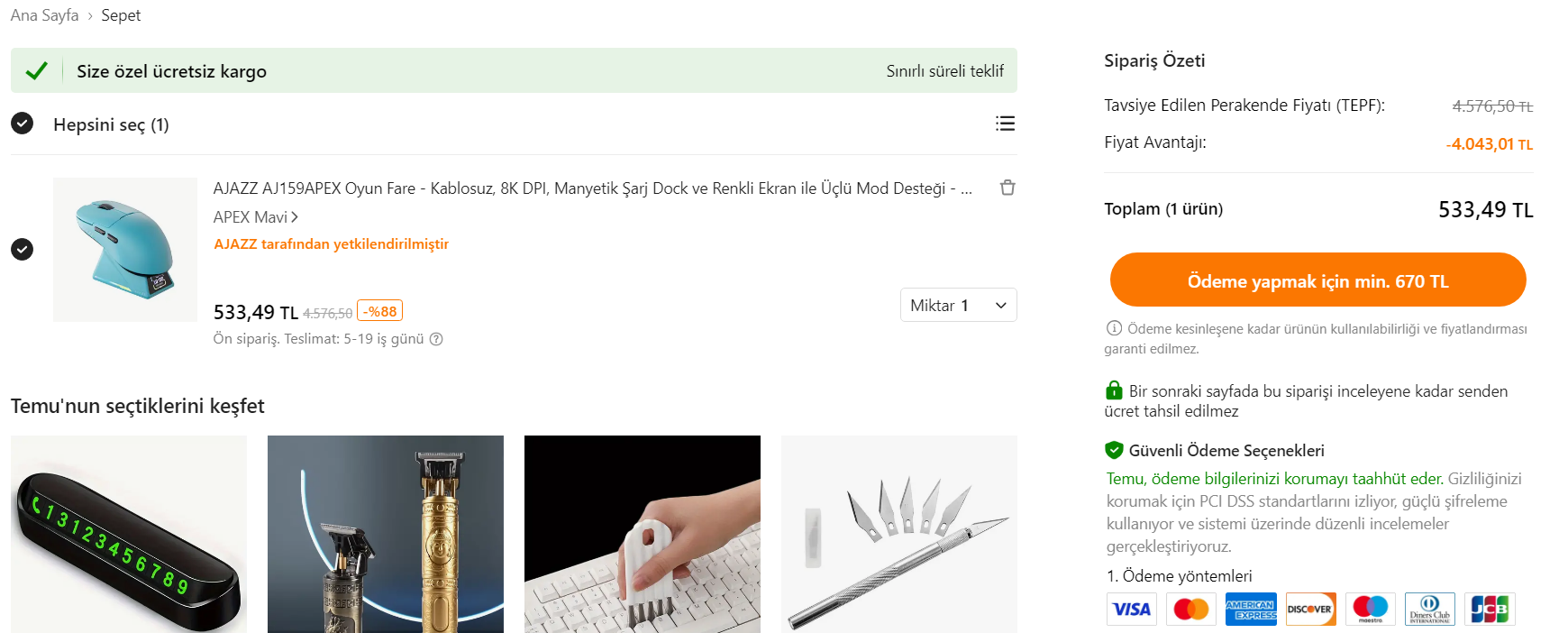Expand the APEX Mavi variant selector
Screen dimensions: 1568x633
[x=256, y=217]
